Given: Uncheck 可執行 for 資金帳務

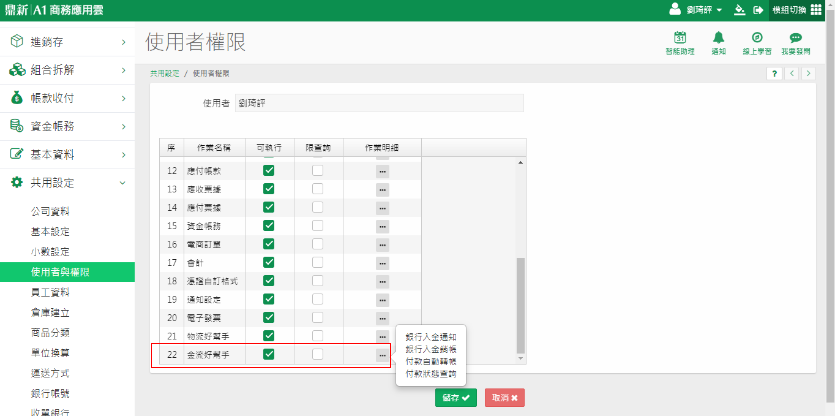Looking at the screenshot, I should coord(269,226).
